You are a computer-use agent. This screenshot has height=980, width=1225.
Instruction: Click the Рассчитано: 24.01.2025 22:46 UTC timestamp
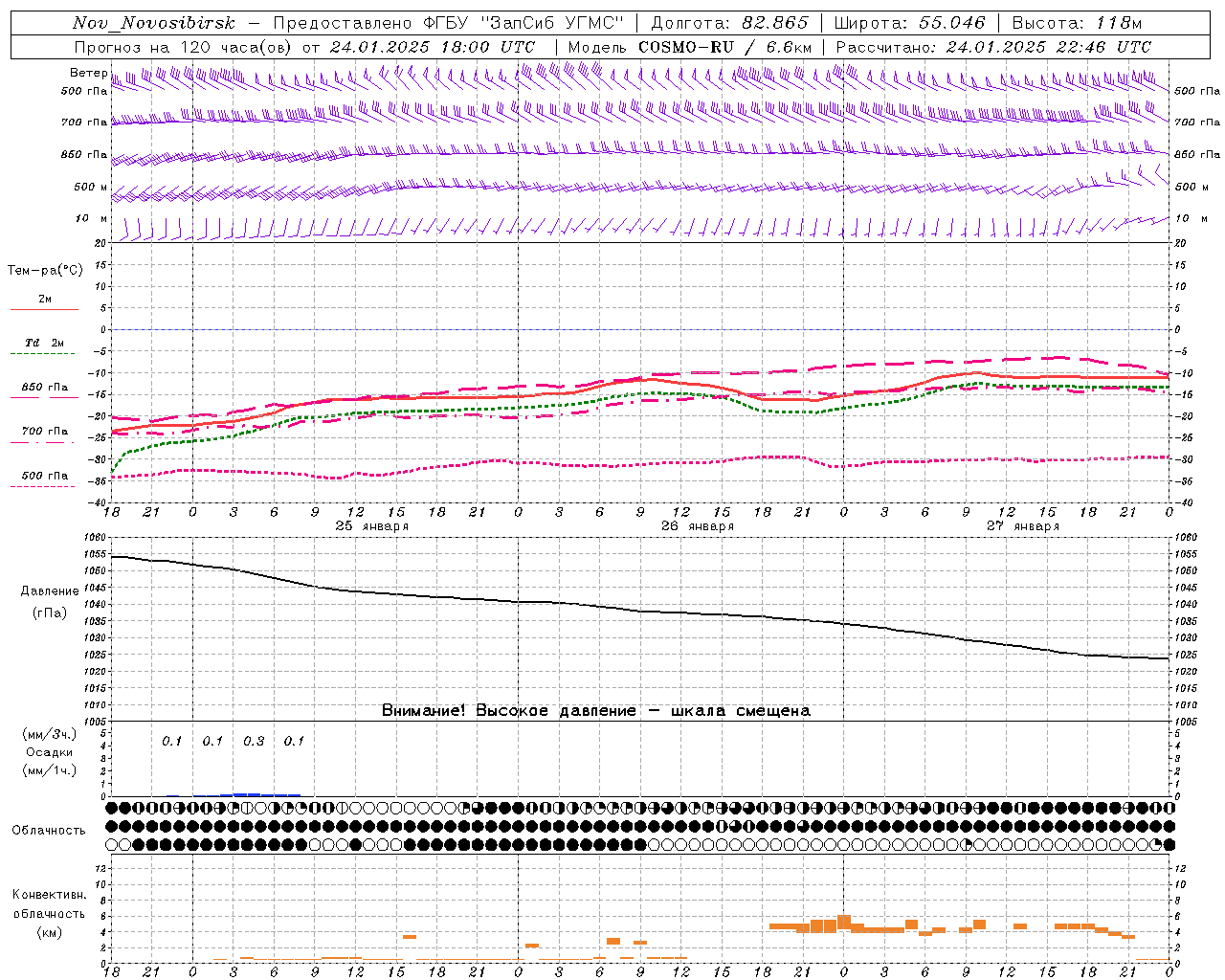pos(993,47)
